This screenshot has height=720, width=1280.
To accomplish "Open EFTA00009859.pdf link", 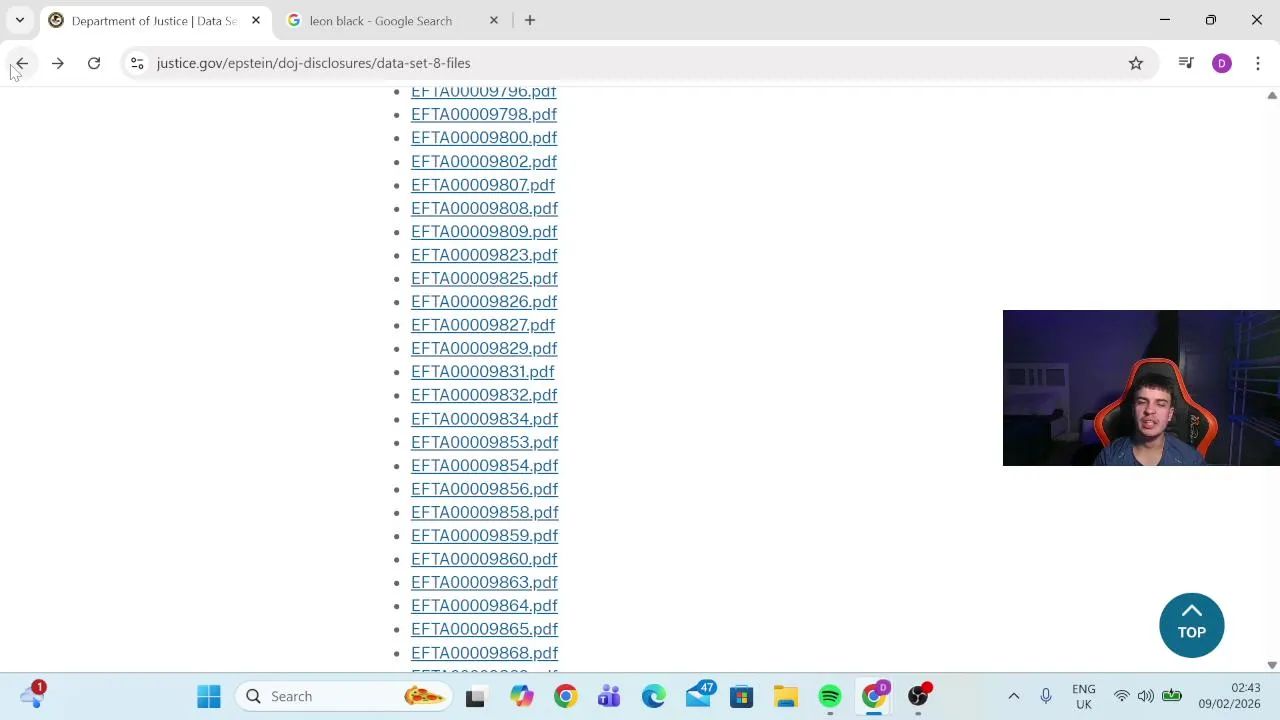I will coord(484,535).
